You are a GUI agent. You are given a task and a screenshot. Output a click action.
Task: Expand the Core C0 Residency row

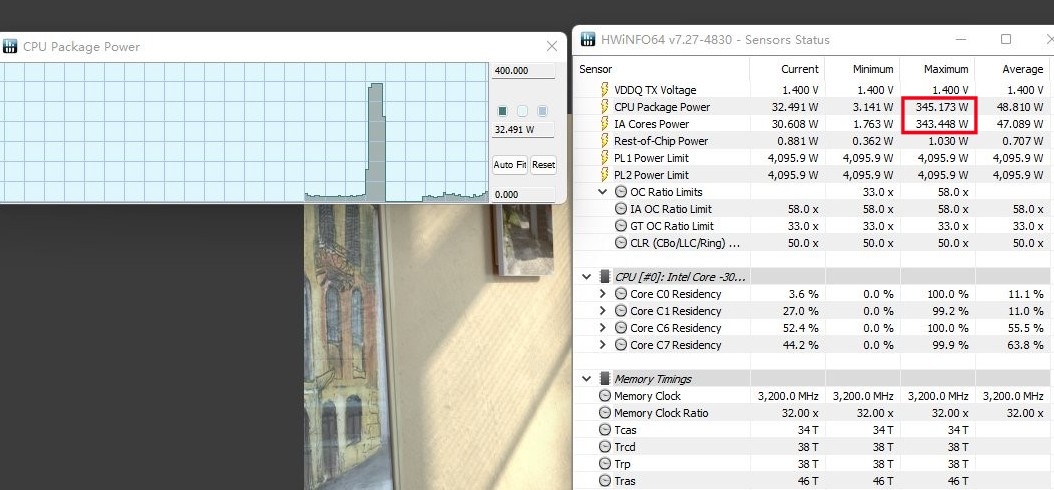602,294
